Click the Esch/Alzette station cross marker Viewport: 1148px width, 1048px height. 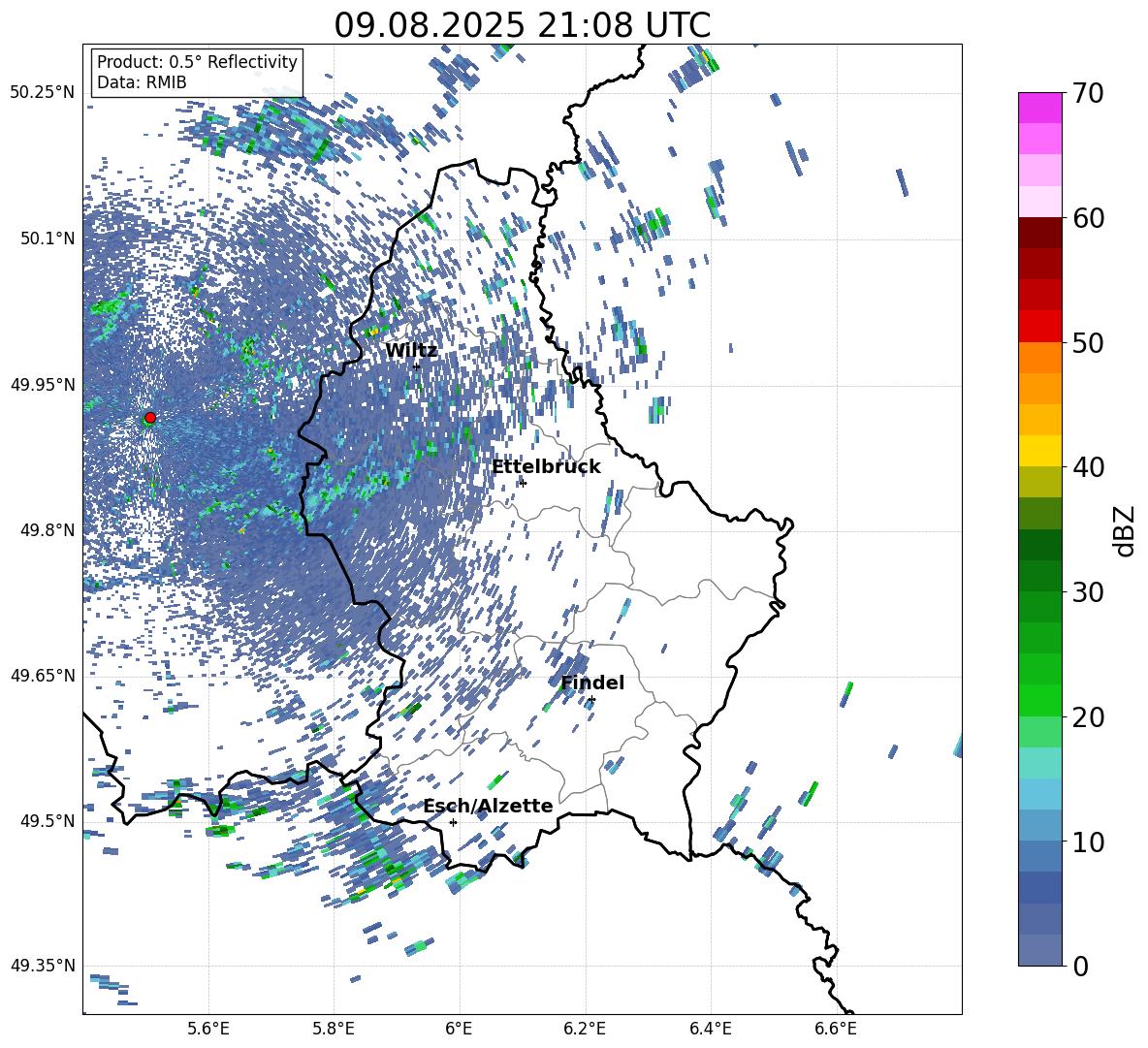pos(453,822)
